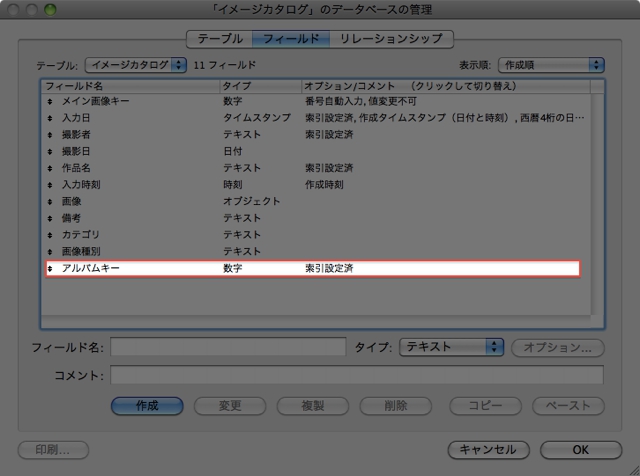This screenshot has height=476, width=640.
Task: Click the 時刻 type cell of 入力時刻
Action: [233, 185]
